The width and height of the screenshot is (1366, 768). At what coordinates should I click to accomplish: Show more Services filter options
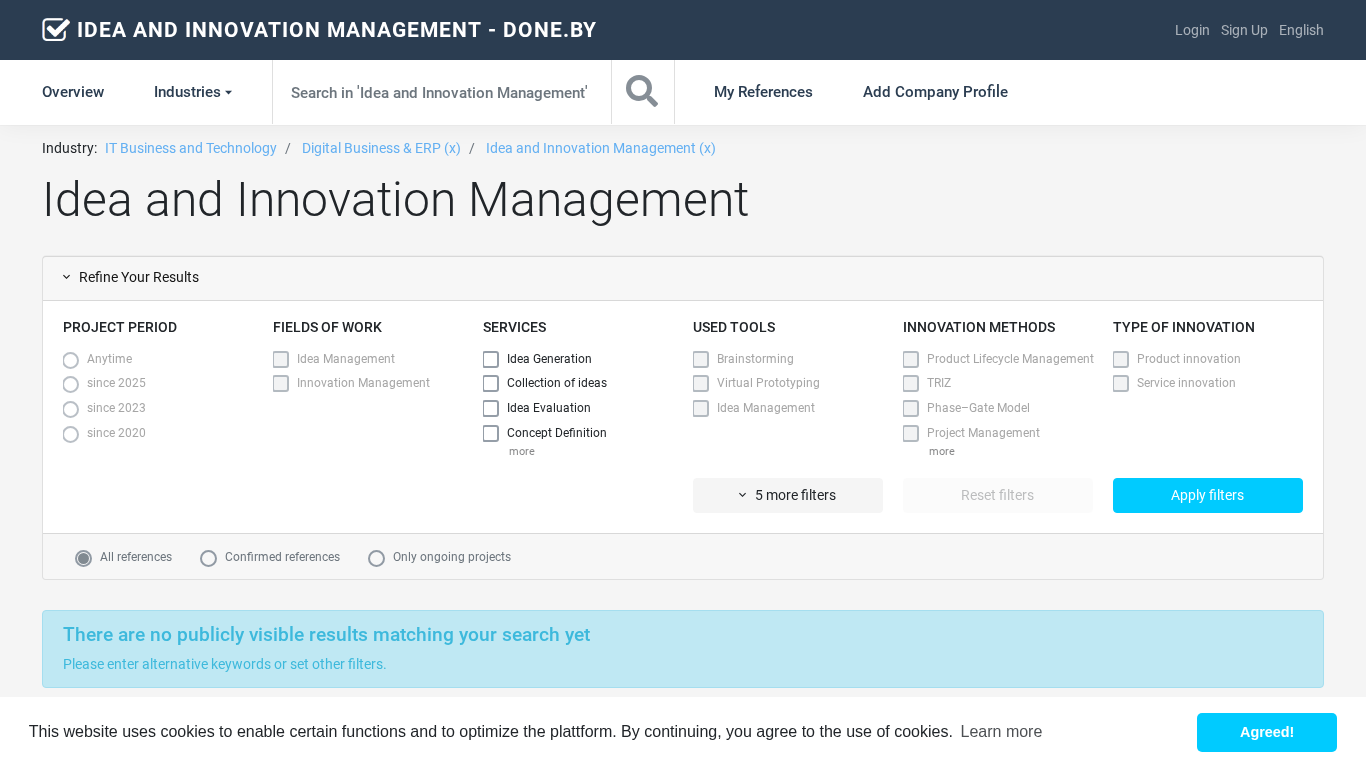521,452
